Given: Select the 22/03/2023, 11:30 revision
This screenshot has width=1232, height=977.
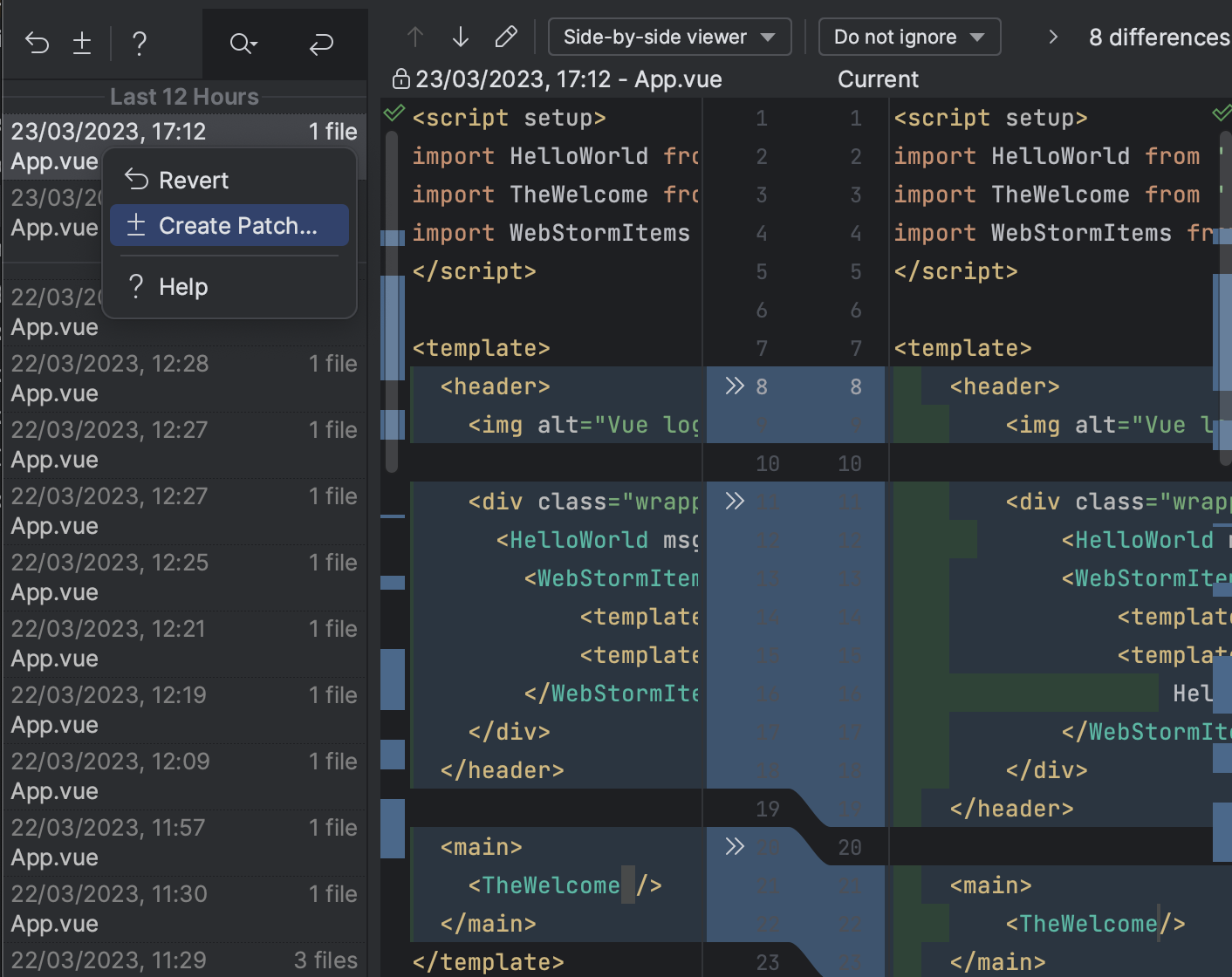Looking at the screenshot, I should [184, 909].
